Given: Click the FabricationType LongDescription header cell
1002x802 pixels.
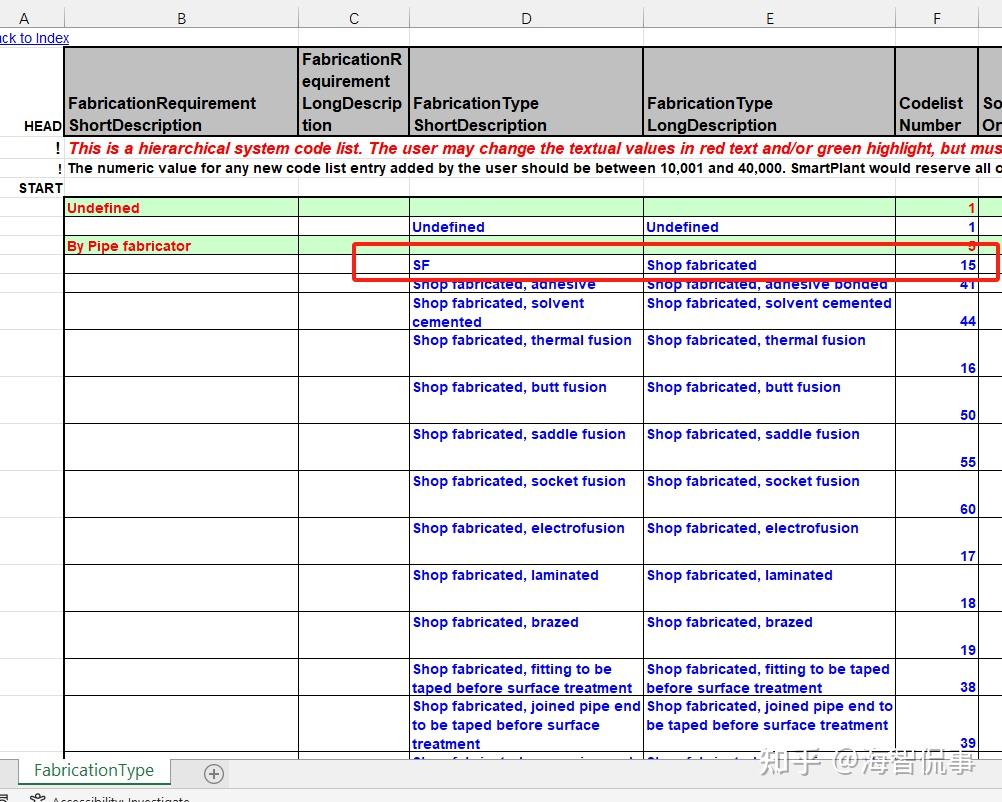Looking at the screenshot, I should click(x=769, y=114).
